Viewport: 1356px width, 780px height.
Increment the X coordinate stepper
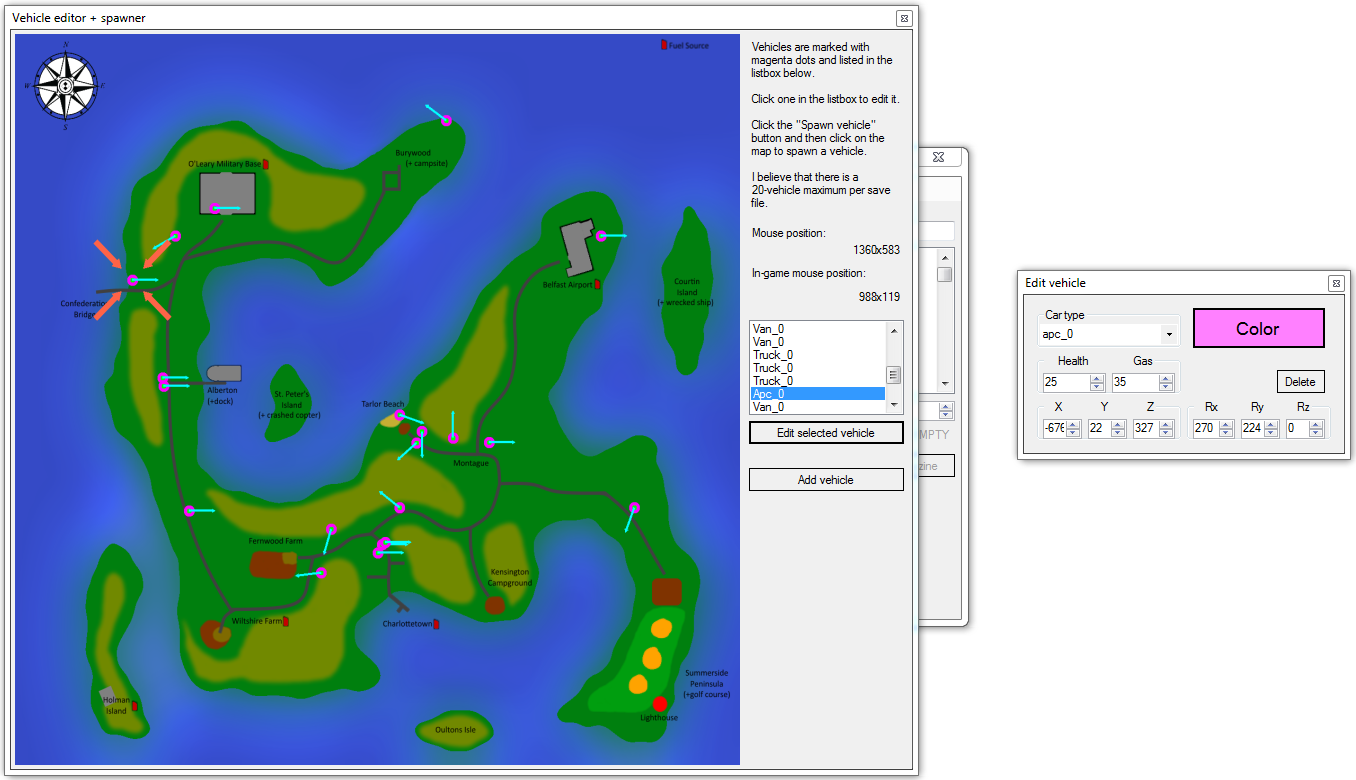coord(1074,424)
